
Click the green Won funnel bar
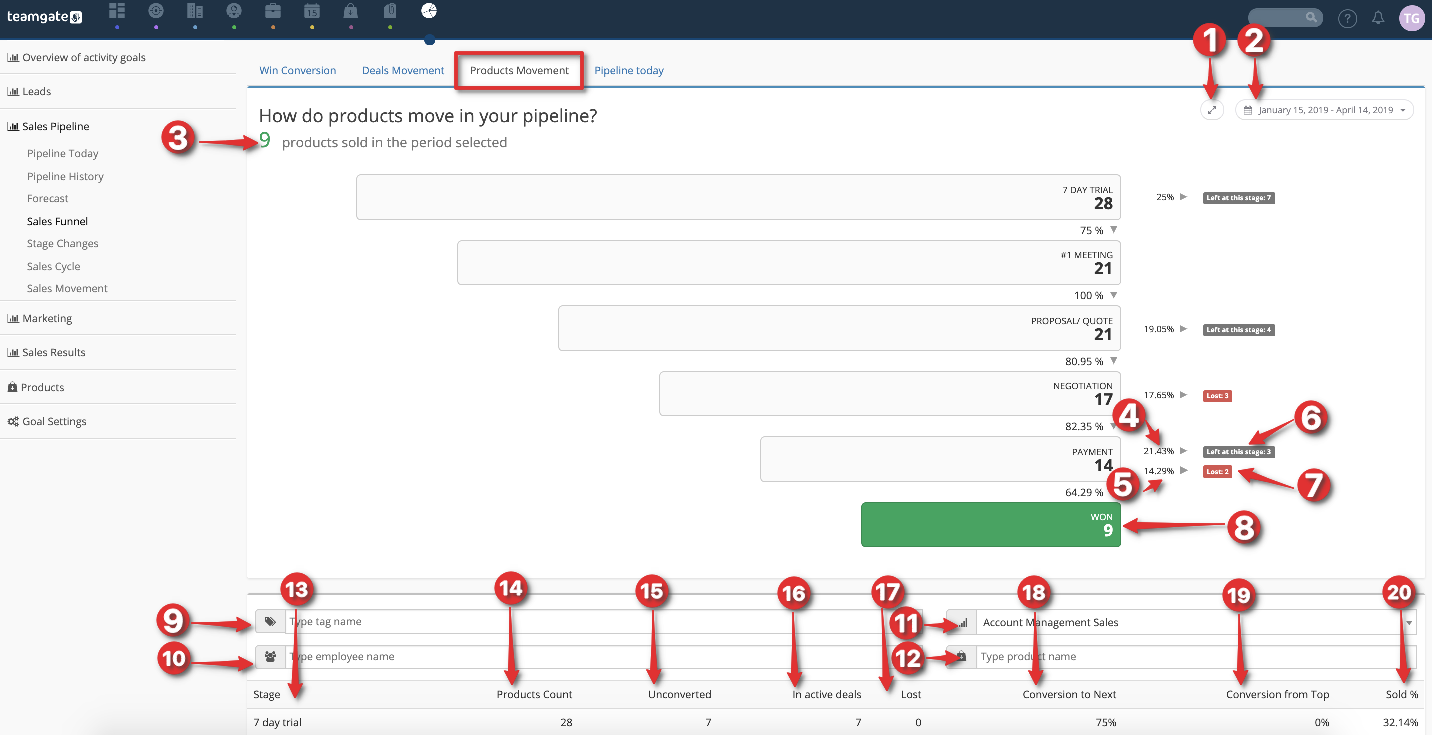point(991,524)
